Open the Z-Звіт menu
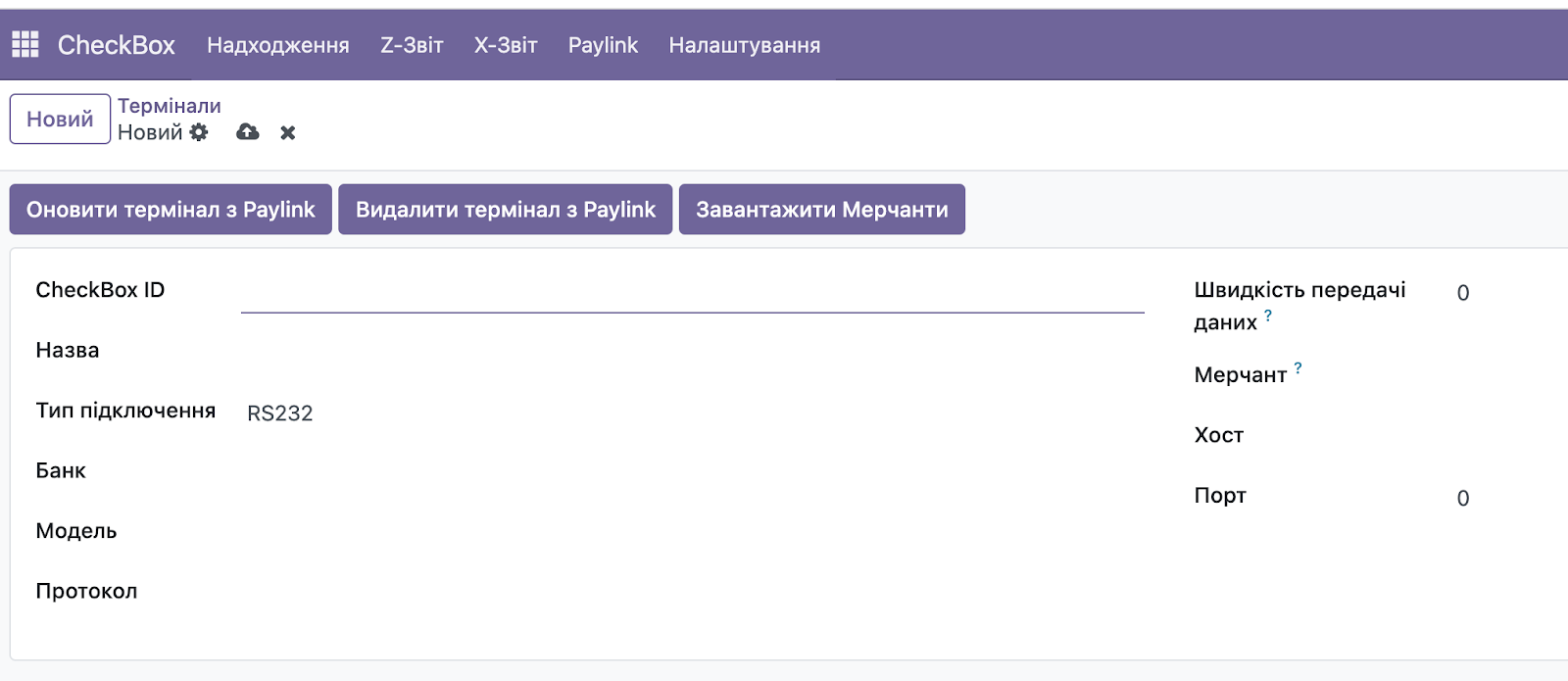The width and height of the screenshot is (1568, 681). pyautogui.click(x=412, y=45)
